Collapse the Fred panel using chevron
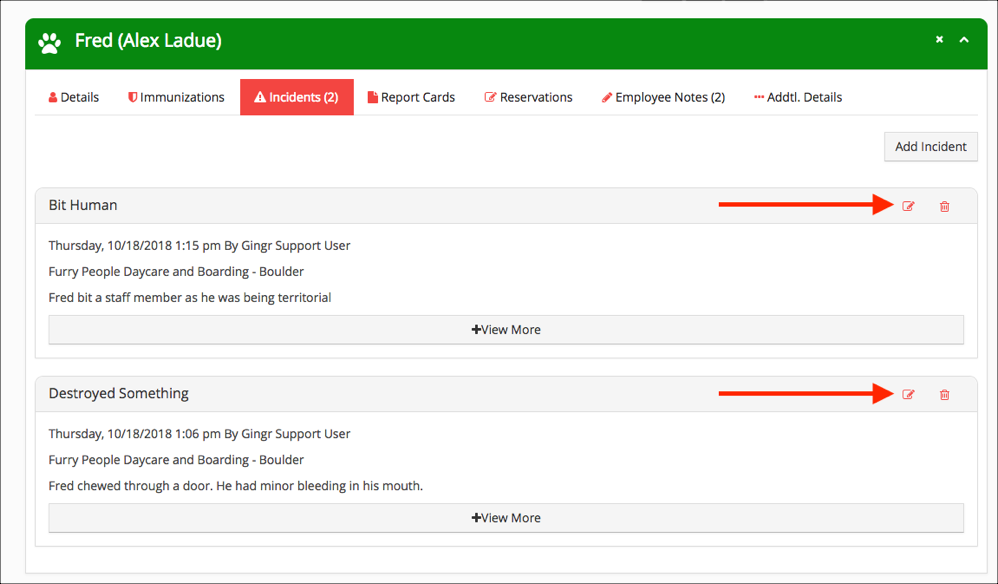The height and width of the screenshot is (584, 998). click(964, 39)
